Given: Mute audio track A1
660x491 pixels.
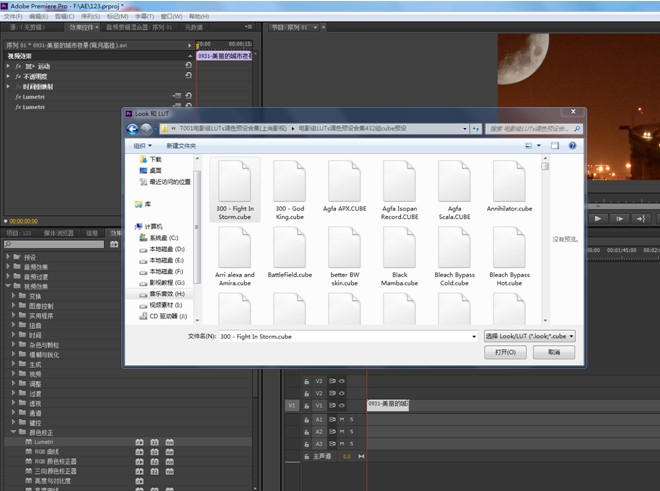Looking at the screenshot, I should coord(342,419).
